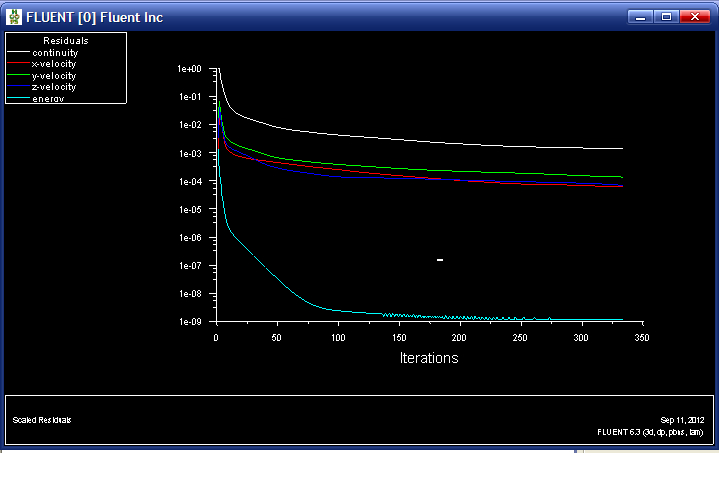Click the 350 x-axis tick label

641,338
